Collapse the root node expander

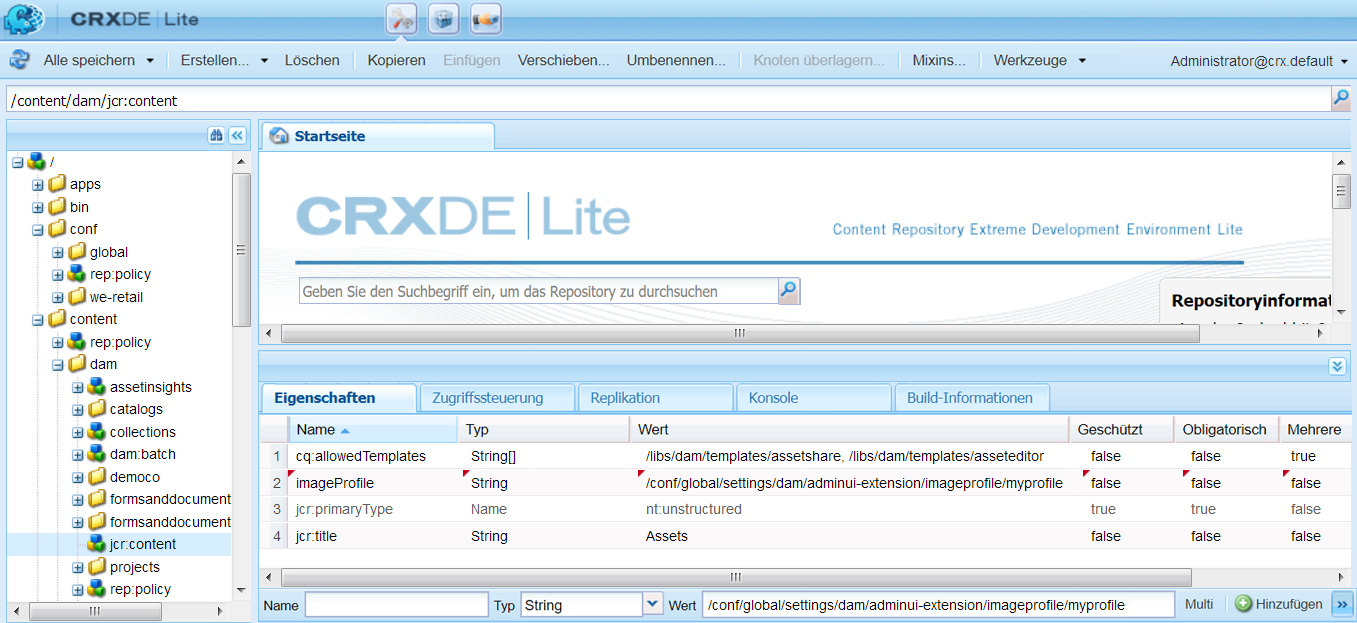[x=18, y=162]
